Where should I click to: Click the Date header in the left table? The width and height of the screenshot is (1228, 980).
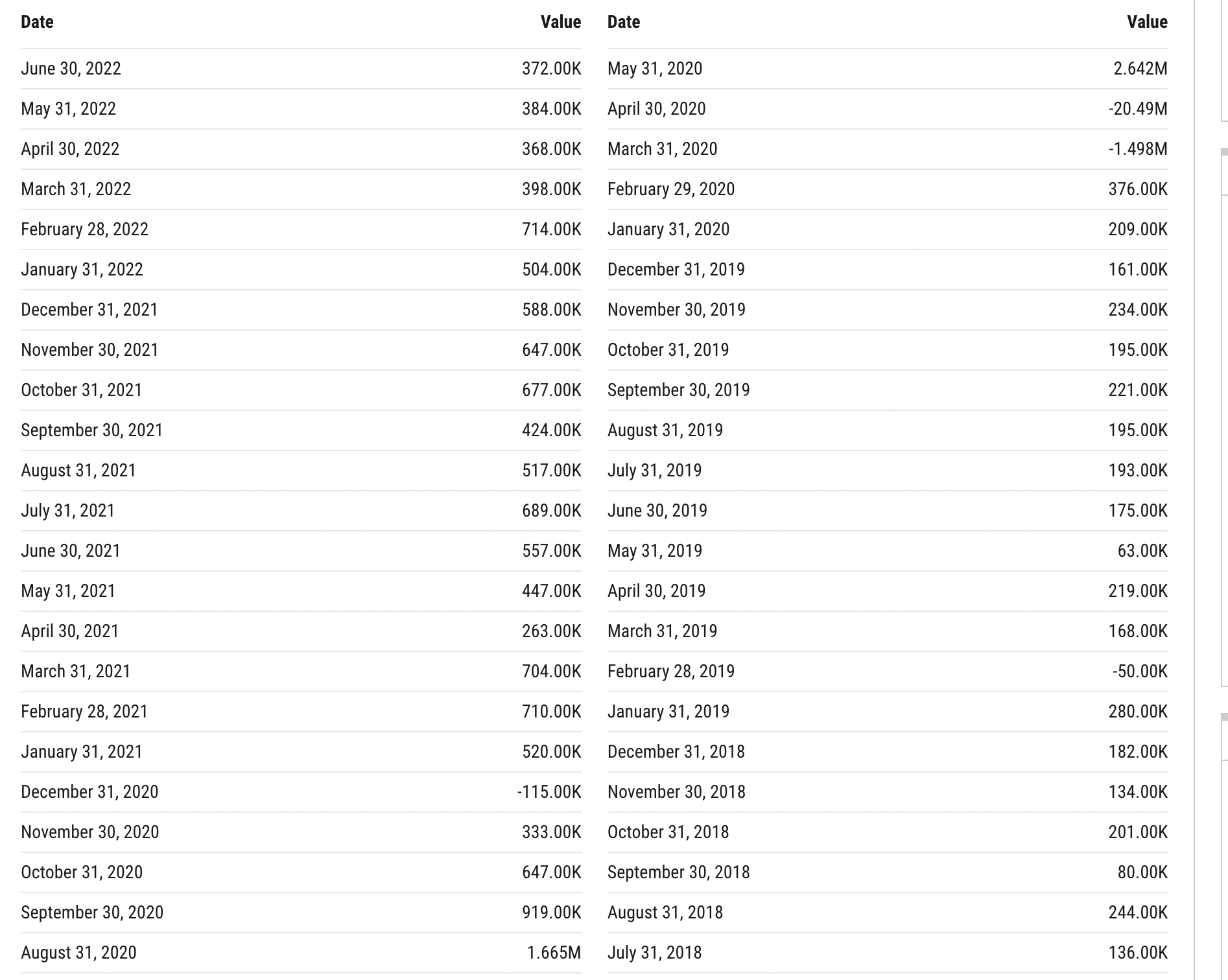click(x=37, y=22)
